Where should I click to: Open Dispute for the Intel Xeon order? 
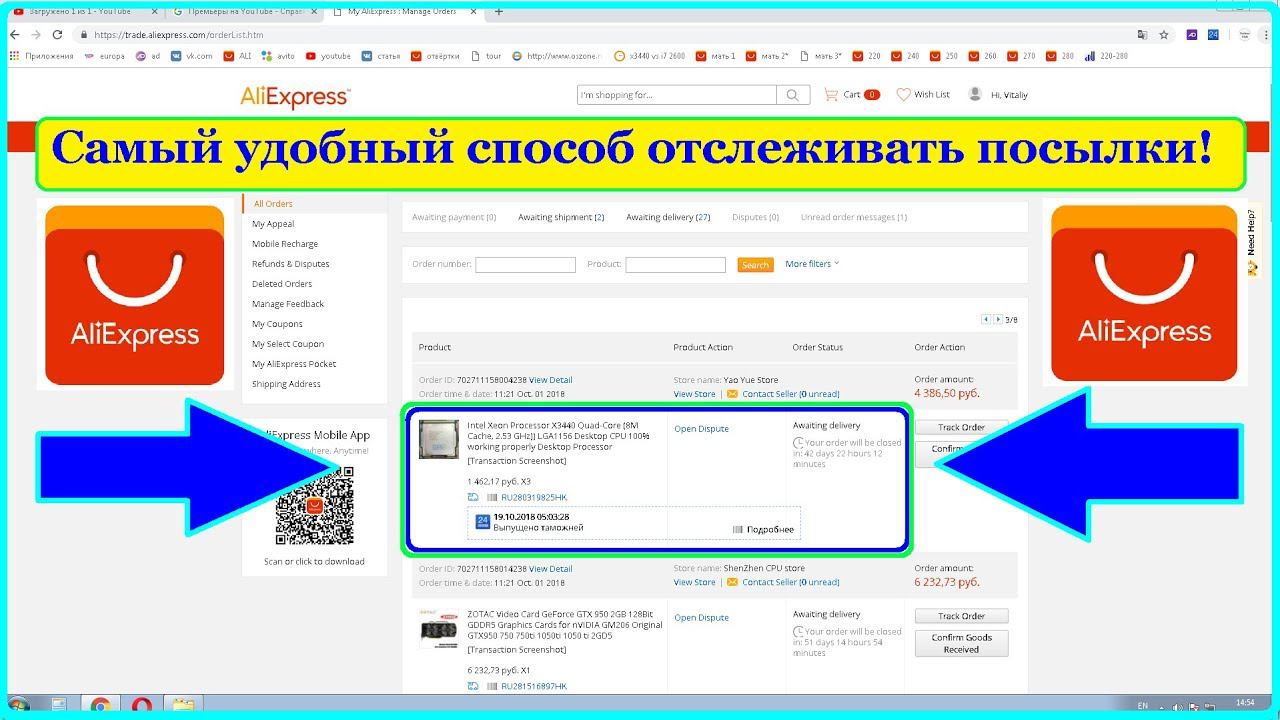(x=701, y=429)
